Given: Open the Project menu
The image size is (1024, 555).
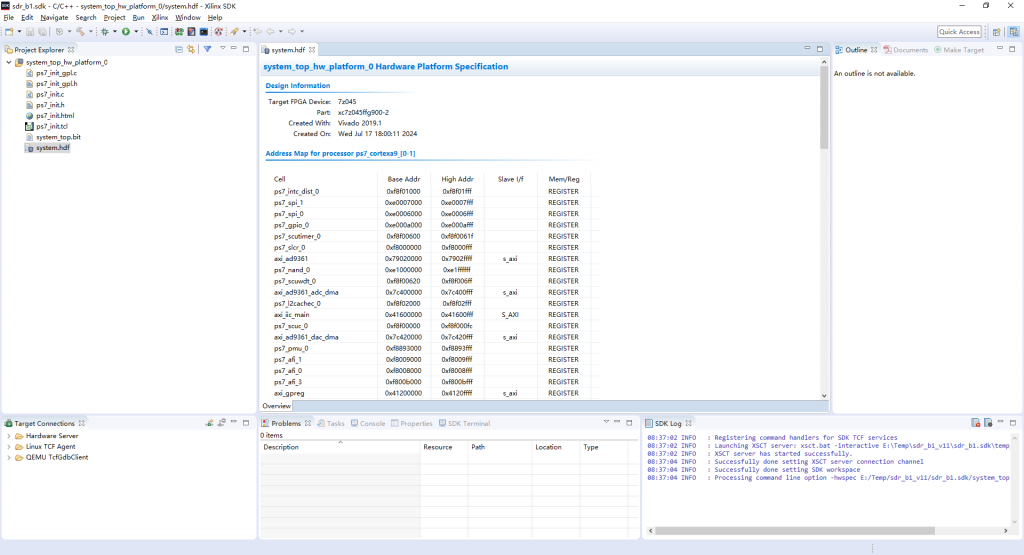Looking at the screenshot, I should 114,18.
